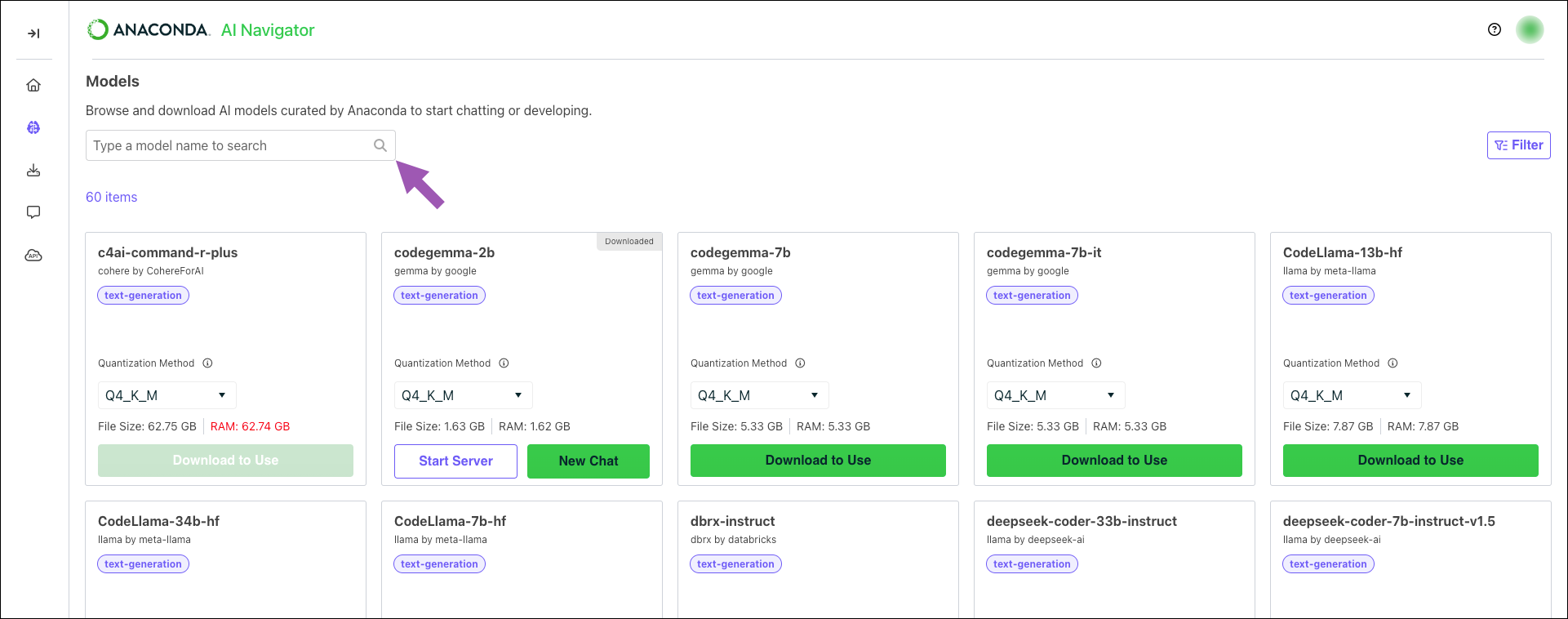Select the CodeLlama-13b-hf model title

coord(1343,253)
